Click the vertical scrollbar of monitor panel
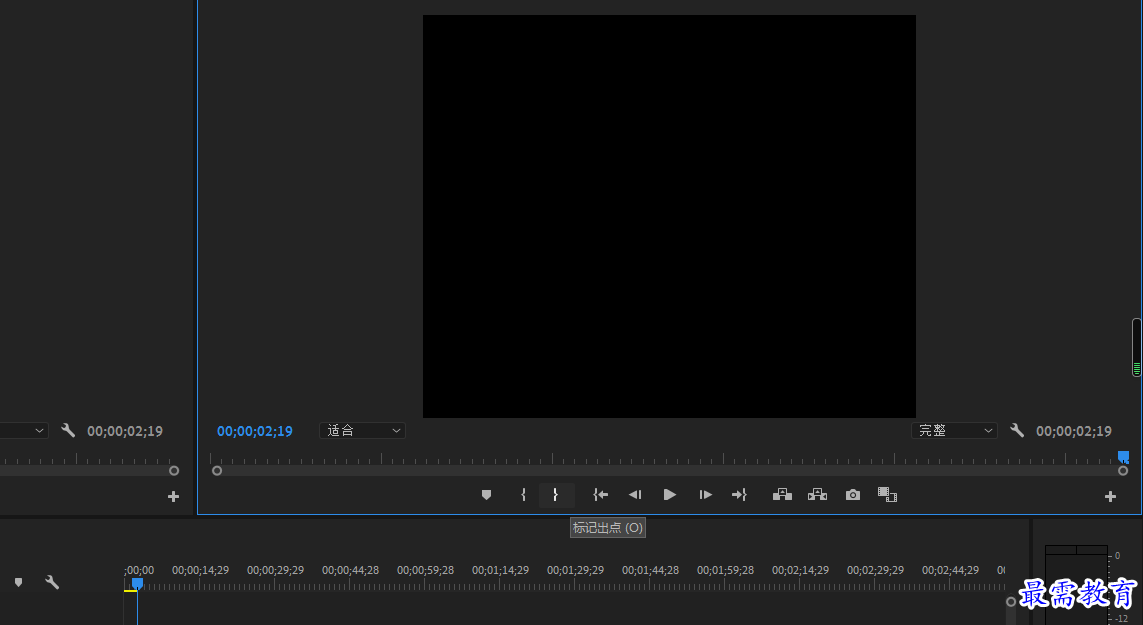 tap(1136, 347)
